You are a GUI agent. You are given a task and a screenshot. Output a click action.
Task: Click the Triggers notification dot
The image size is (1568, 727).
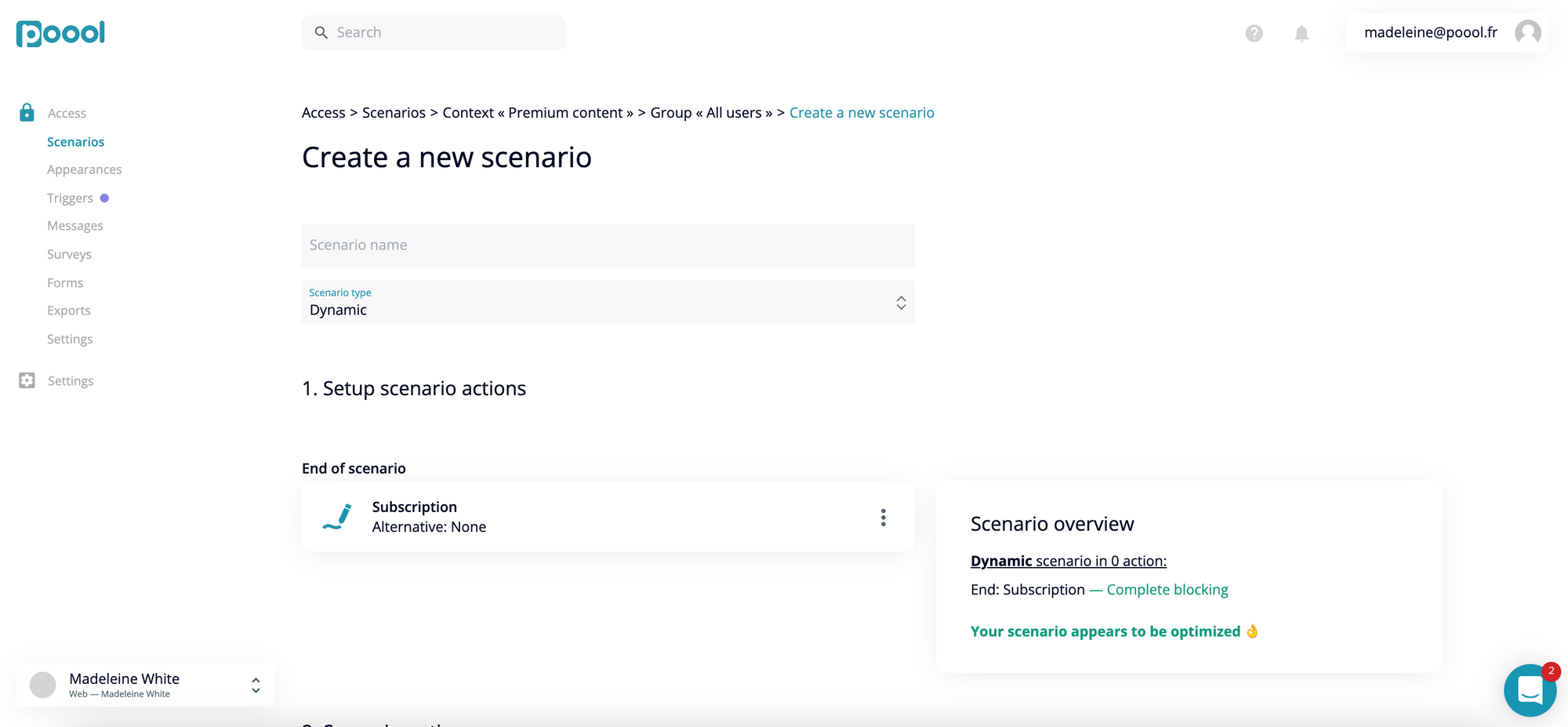click(x=106, y=197)
